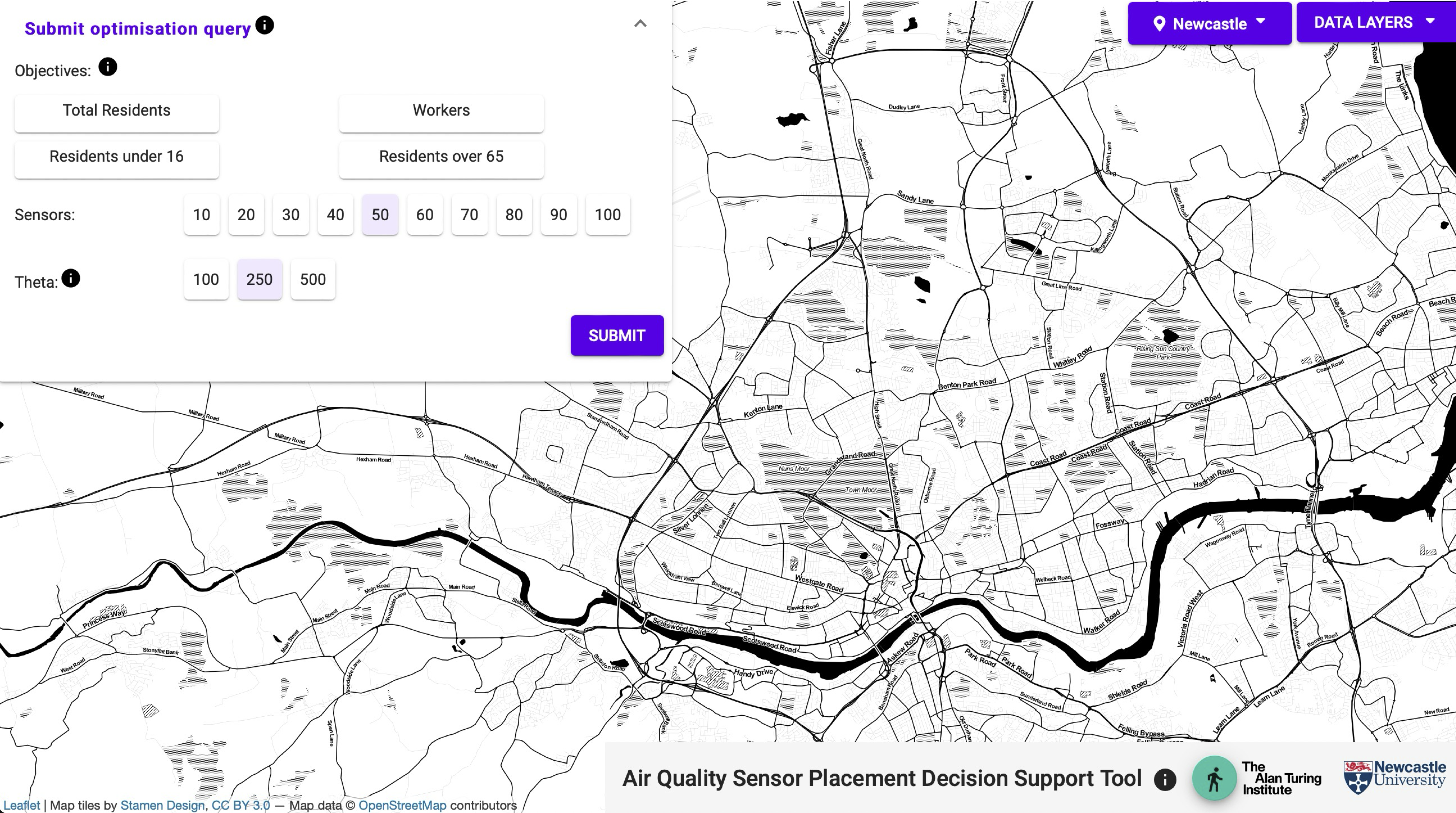Click the Rising Sun Country Park label

[1163, 352]
